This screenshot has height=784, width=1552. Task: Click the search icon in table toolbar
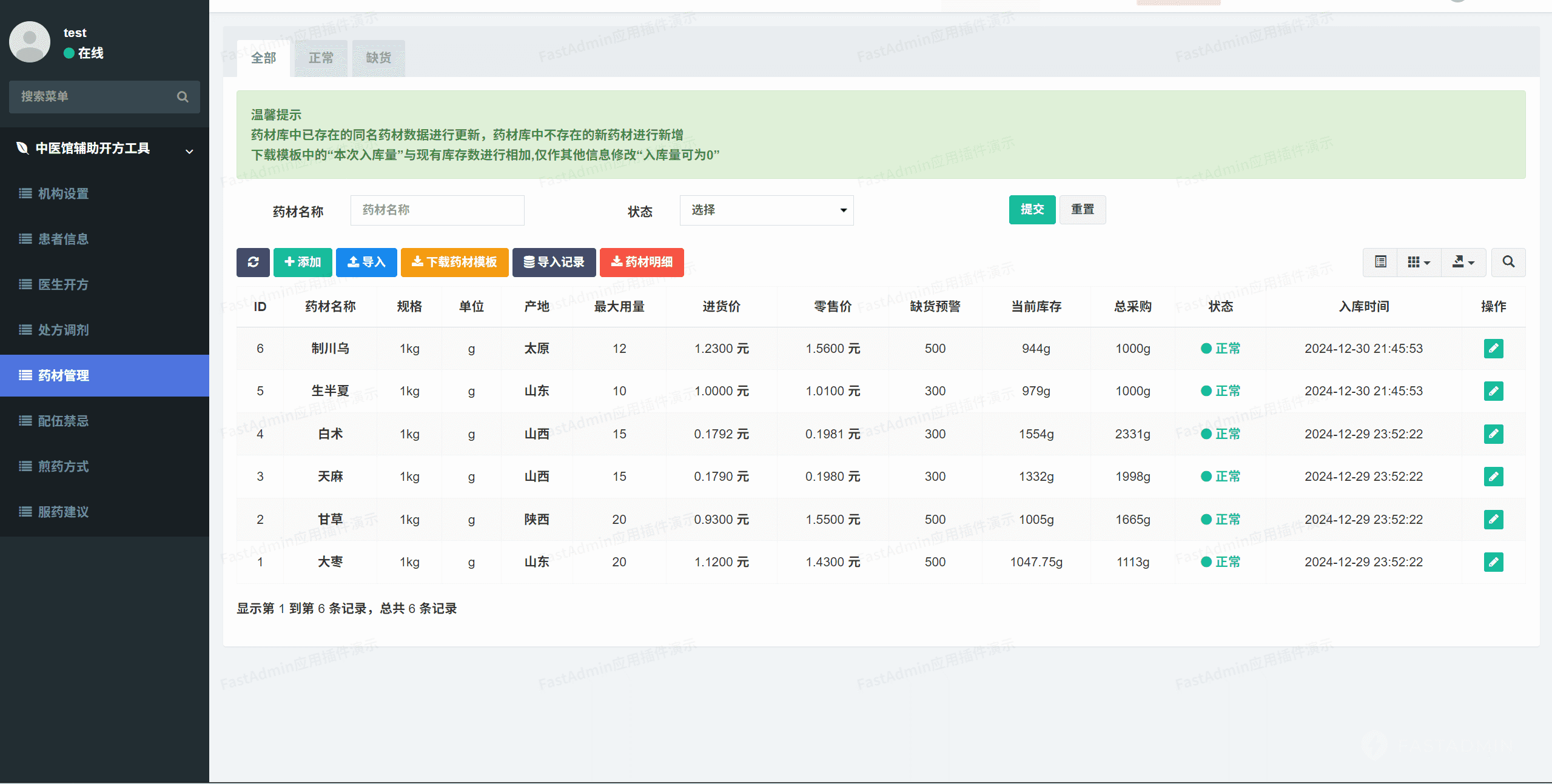coord(1508,262)
